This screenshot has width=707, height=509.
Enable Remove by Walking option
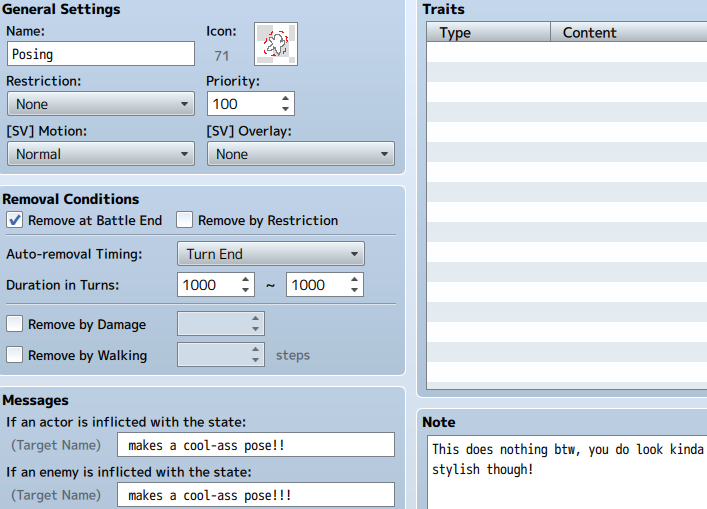tap(15, 355)
